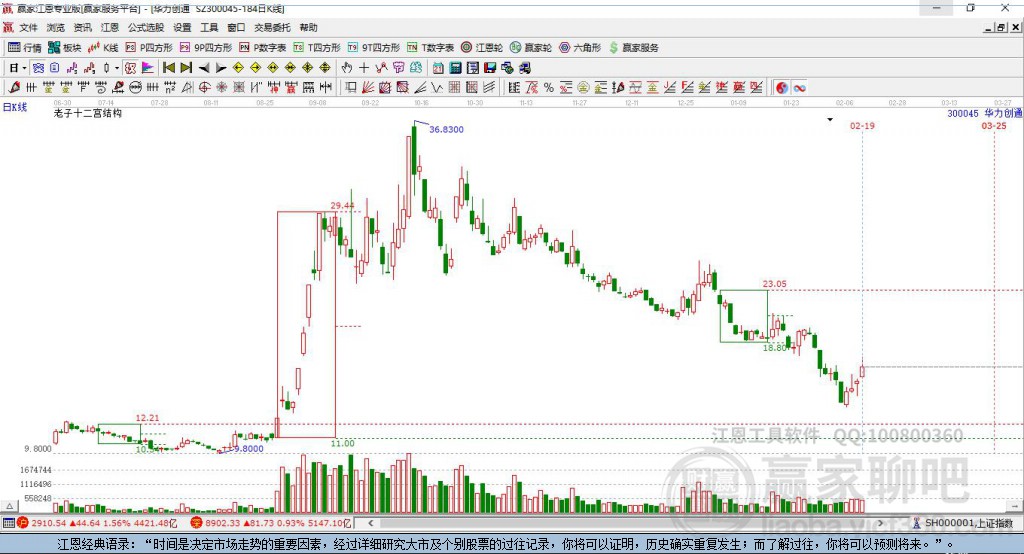Image resolution: width=1024 pixels, height=554 pixels.
Task: Click the blue infinity symbol icon
Action: point(799,88)
